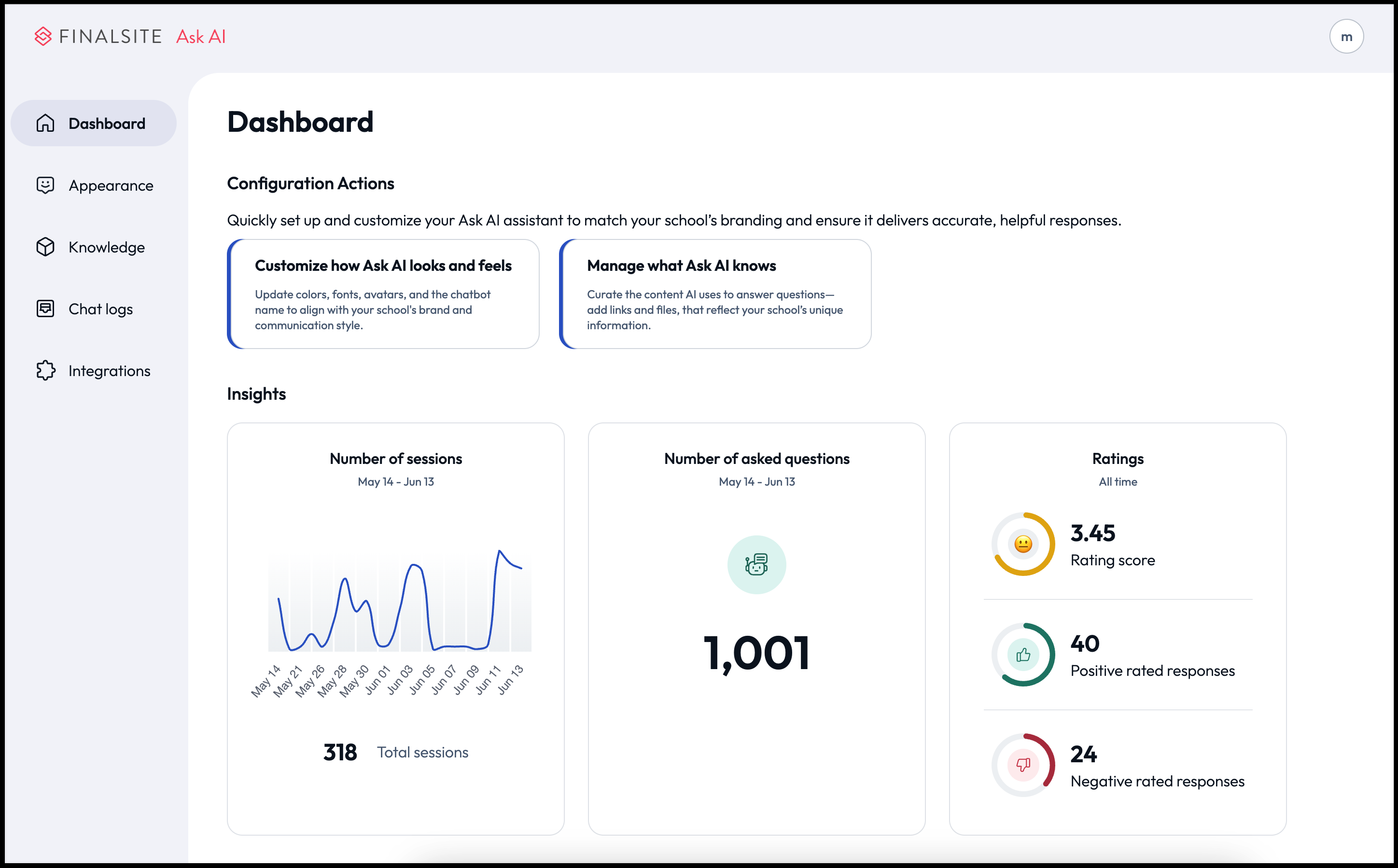1398x868 pixels.
Task: Click the 'Insights' heading
Action: (x=256, y=394)
